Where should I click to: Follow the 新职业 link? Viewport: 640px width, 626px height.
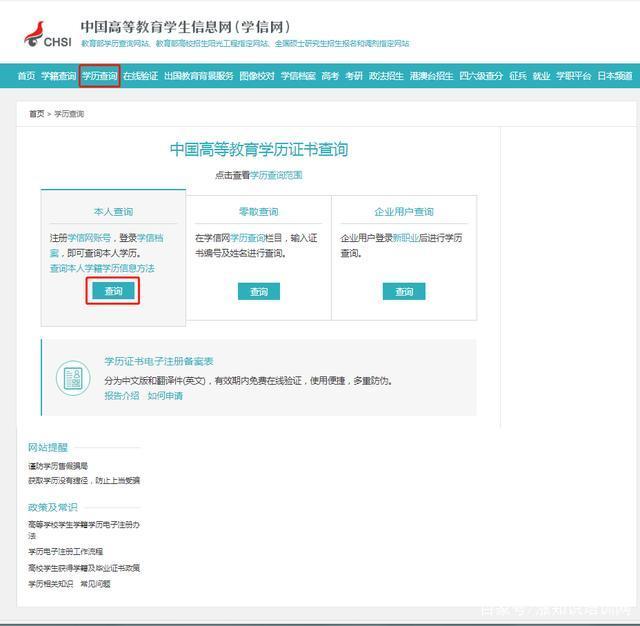point(406,238)
